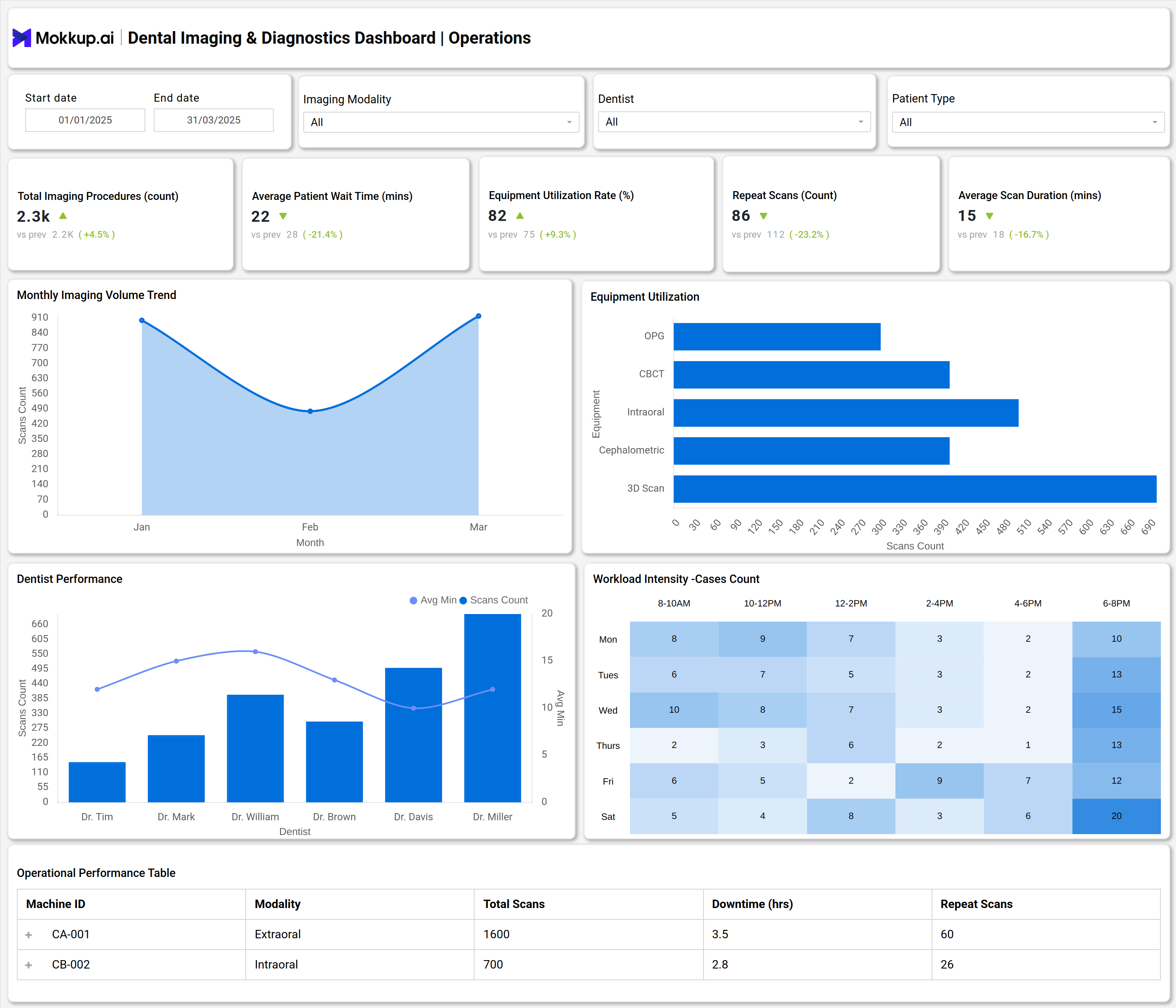The image size is (1176, 1008).
Task: Open the Imaging Modality dropdown
Action: tap(441, 122)
